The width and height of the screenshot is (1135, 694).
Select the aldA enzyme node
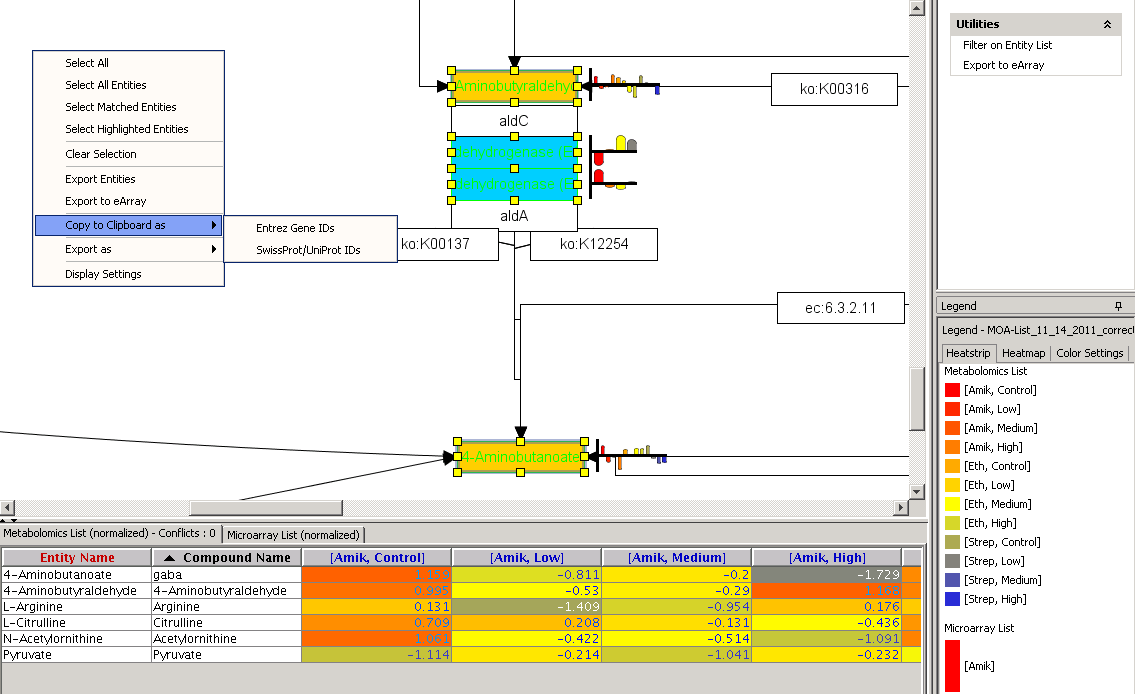pyautogui.click(x=513, y=215)
